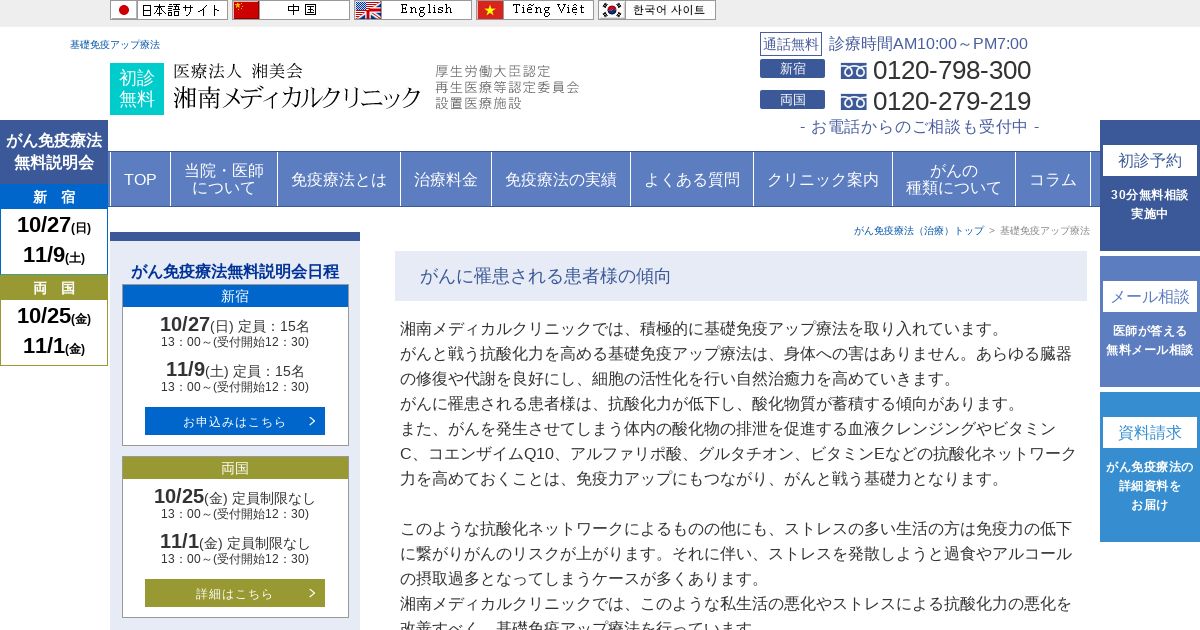
Task: Click お電話からのご相談も受付中 text
Action: [x=919, y=127]
